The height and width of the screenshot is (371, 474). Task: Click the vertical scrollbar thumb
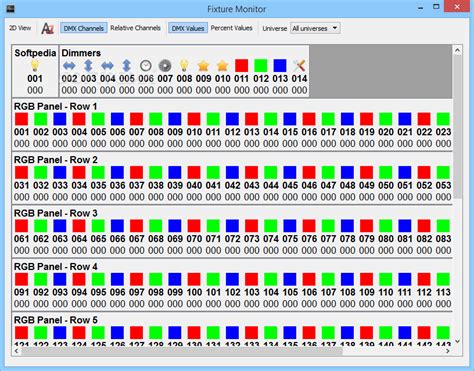point(457,127)
